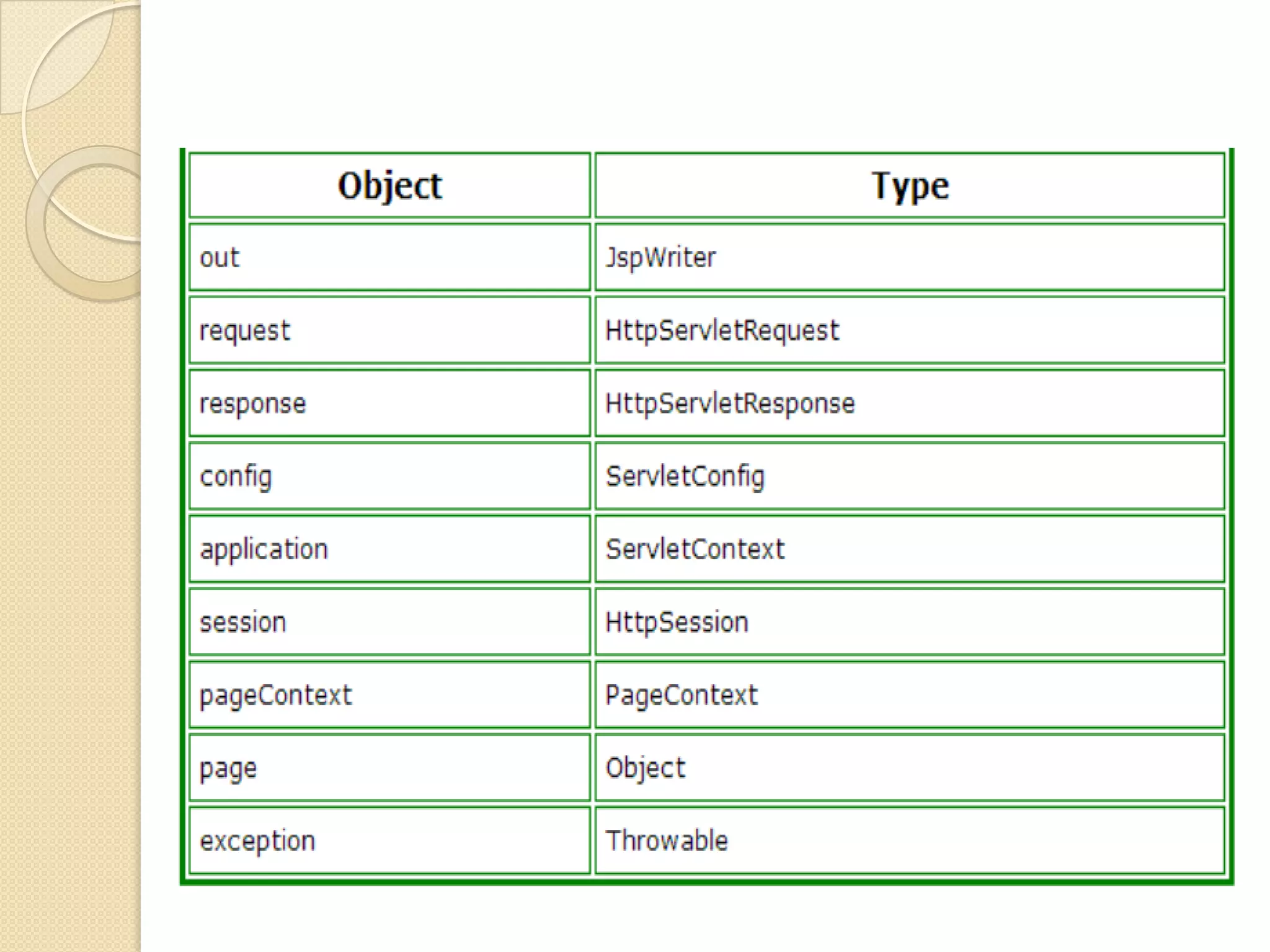The height and width of the screenshot is (952, 1270).
Task: Click the ServletContext type cell
Action: point(695,550)
